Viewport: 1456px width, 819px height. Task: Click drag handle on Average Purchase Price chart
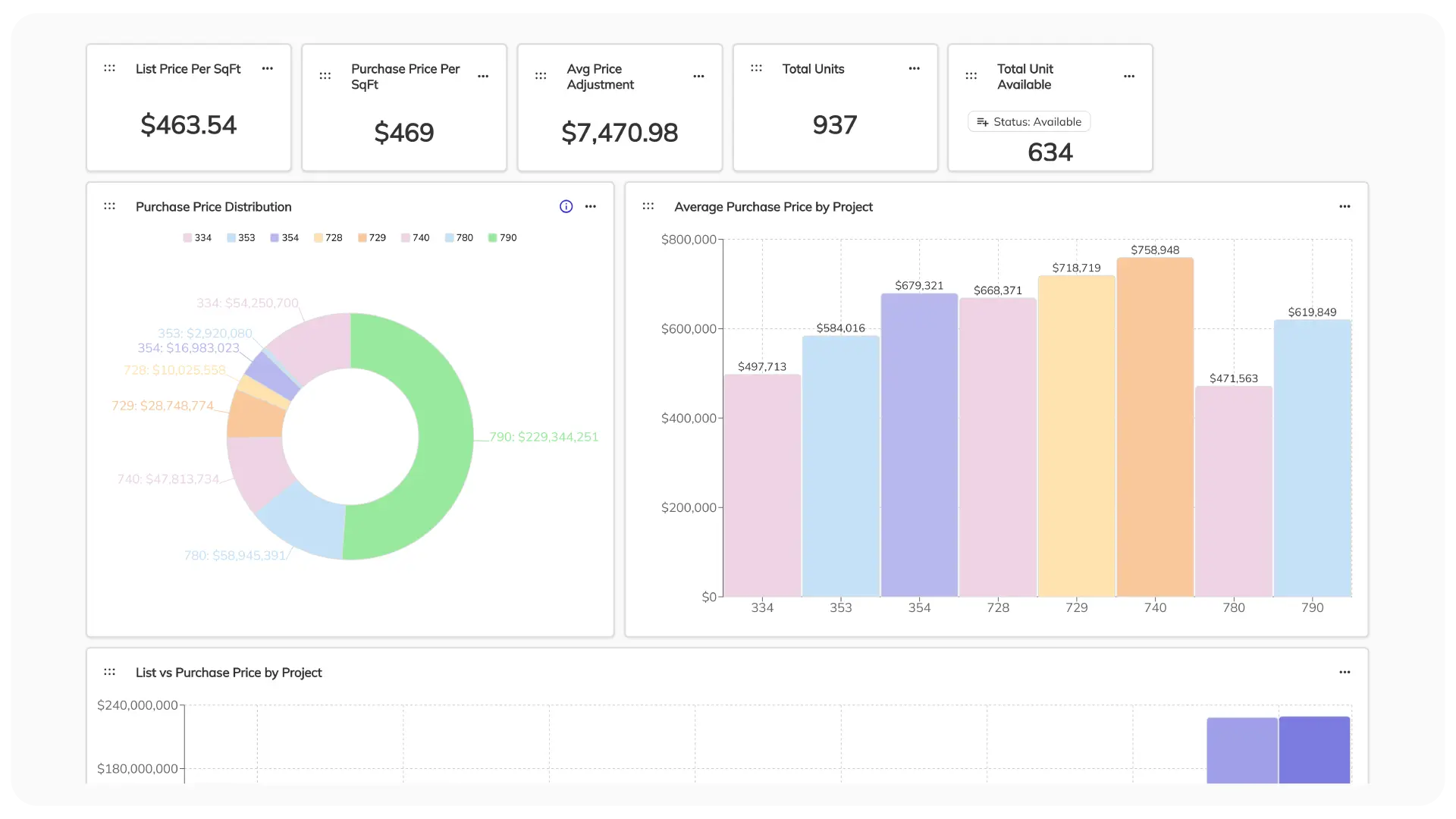pos(648,206)
